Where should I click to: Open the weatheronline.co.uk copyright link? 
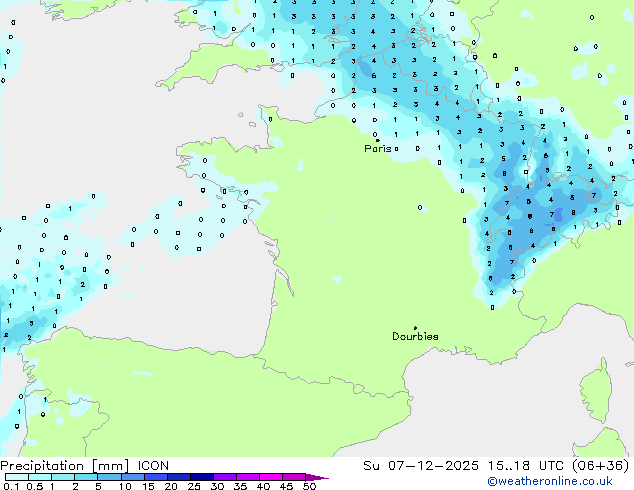[x=550, y=481]
